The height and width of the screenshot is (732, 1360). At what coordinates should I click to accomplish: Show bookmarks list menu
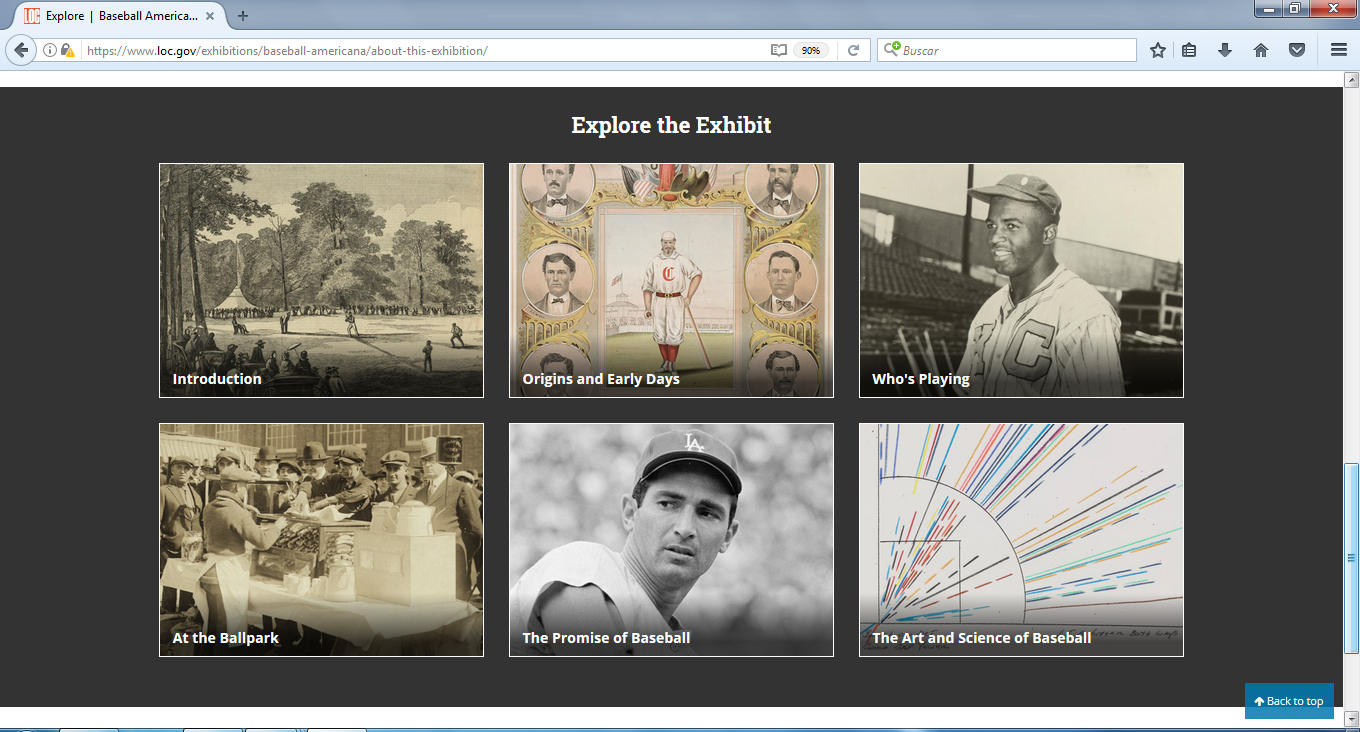pos(1189,50)
